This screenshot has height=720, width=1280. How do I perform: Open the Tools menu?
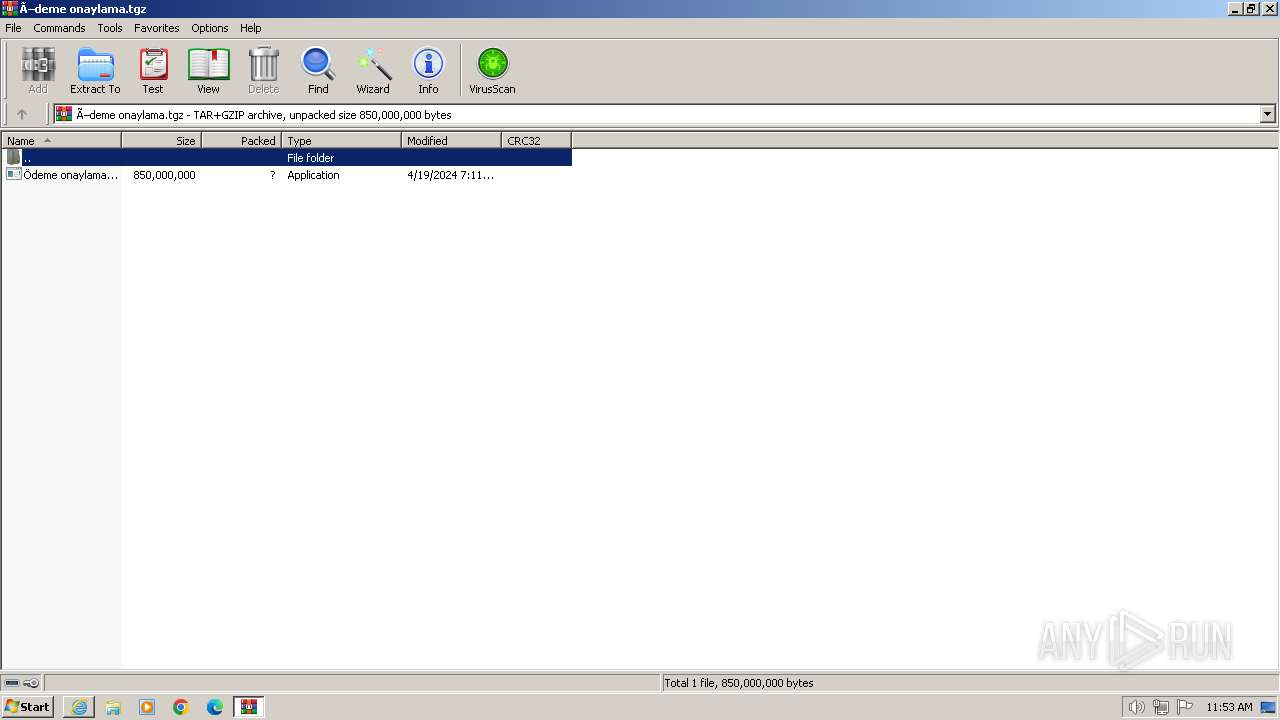pos(110,28)
